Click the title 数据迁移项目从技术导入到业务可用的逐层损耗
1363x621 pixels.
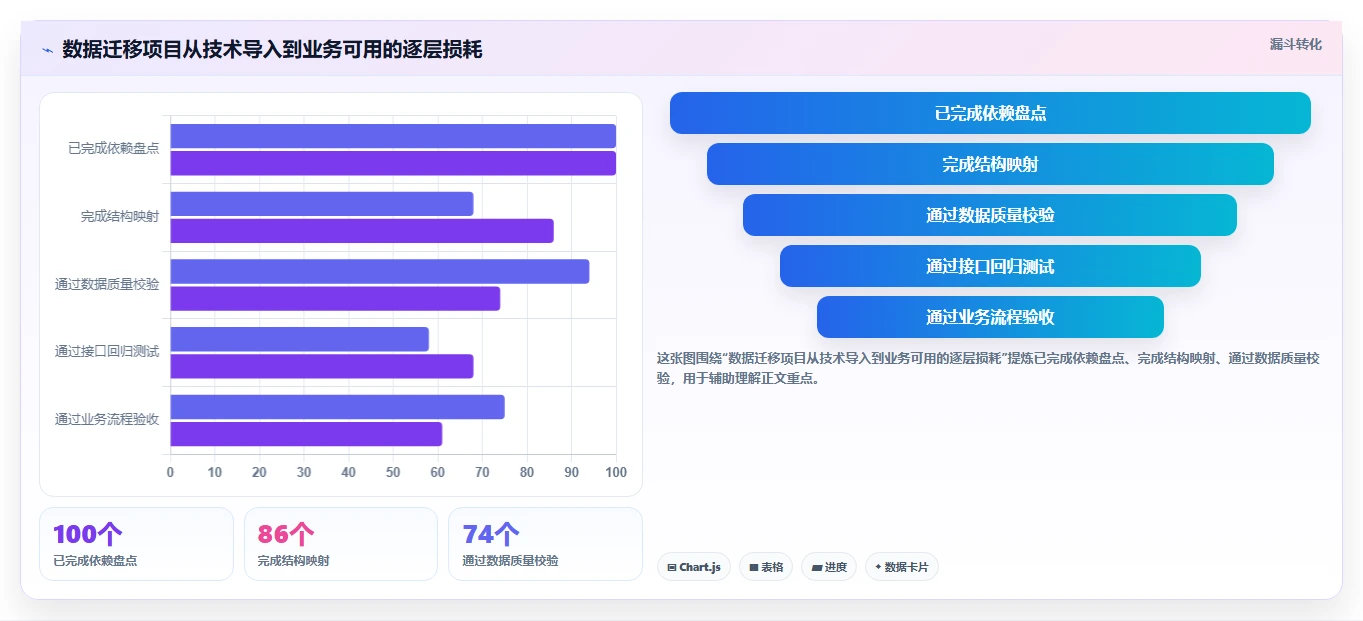pos(272,49)
